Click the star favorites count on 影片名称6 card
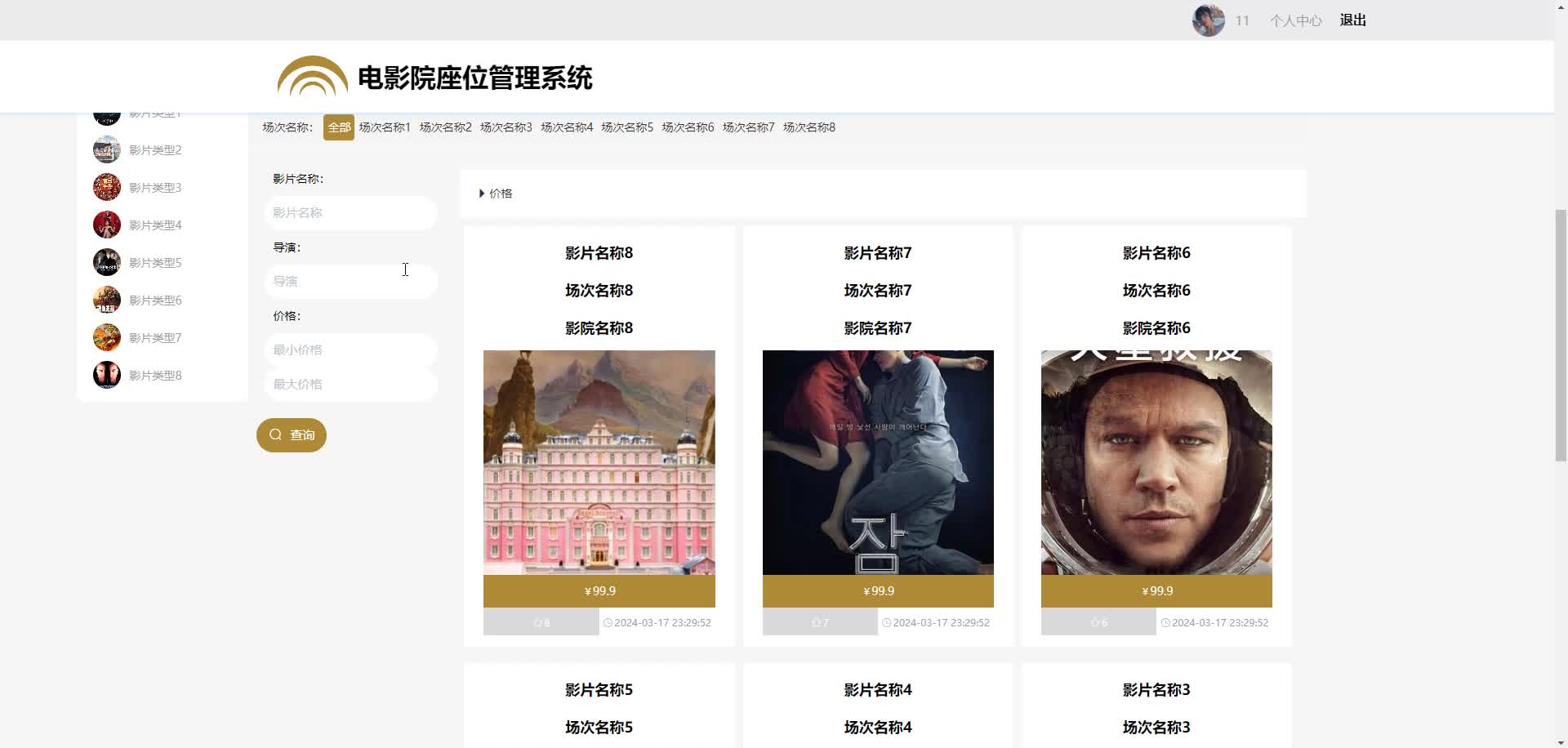 1099,622
